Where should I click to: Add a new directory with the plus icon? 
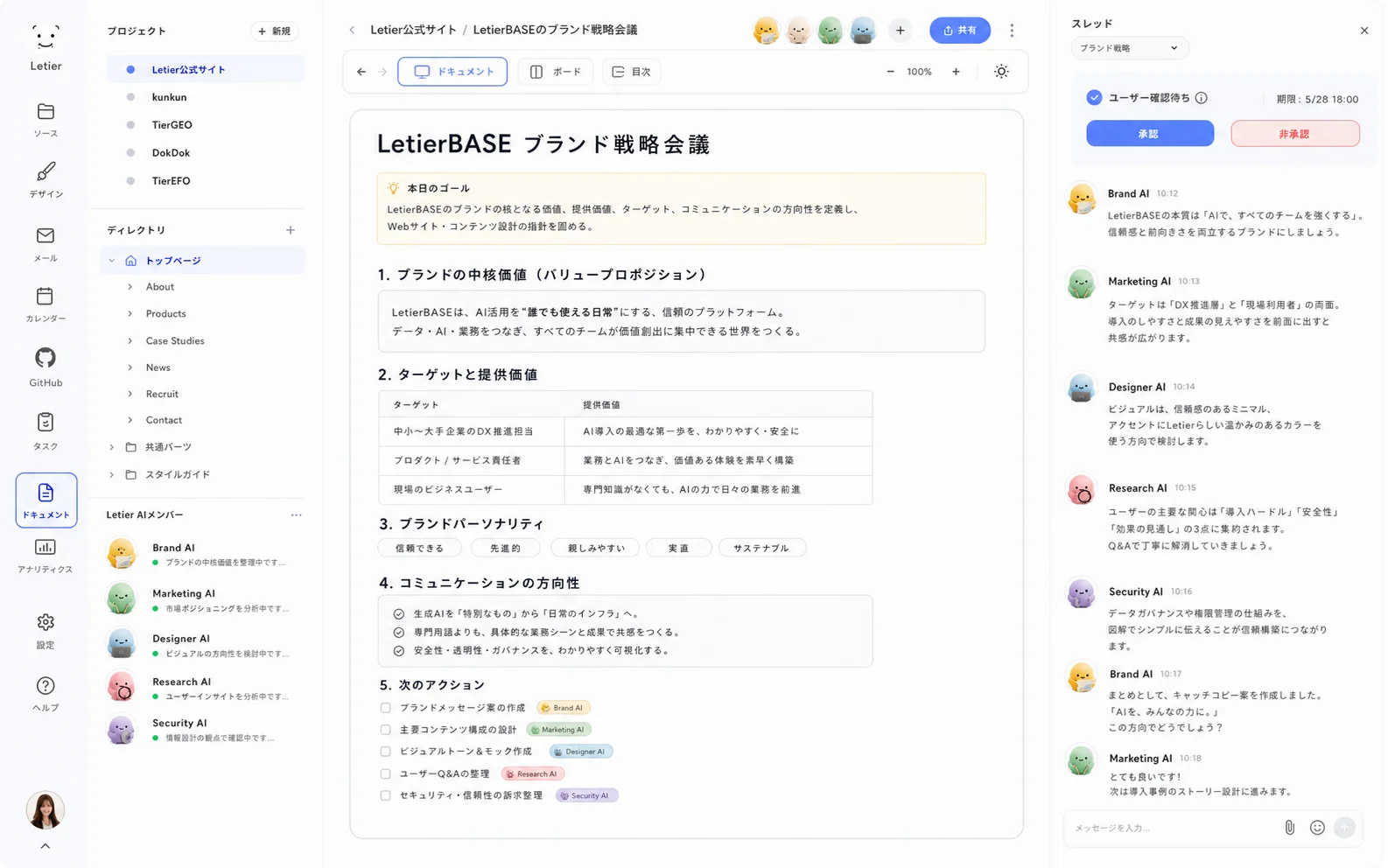click(291, 230)
